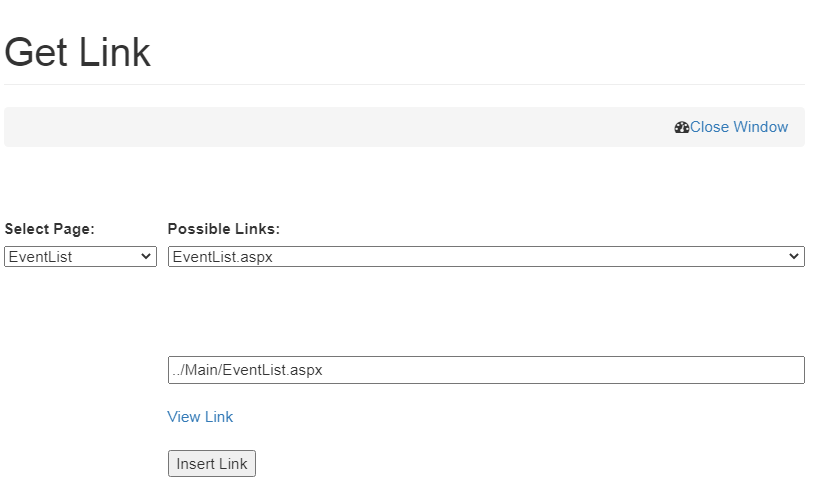Click the ../Main/EventList.aspx path text
The image size is (826, 493).
[247, 370]
